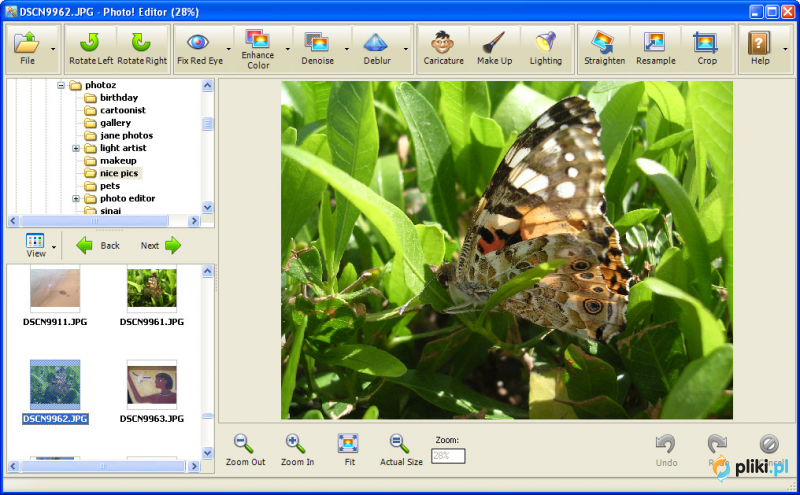Open the pets folder
Screen dimensions: 800x495
[x=110, y=186]
